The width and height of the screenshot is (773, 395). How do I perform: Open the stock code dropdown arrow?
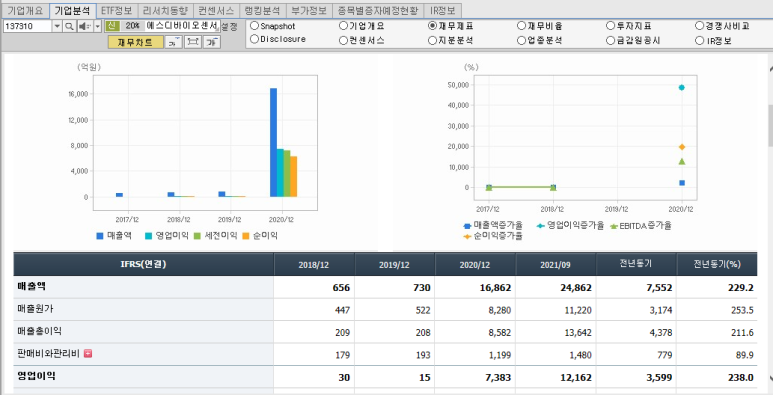coord(57,26)
